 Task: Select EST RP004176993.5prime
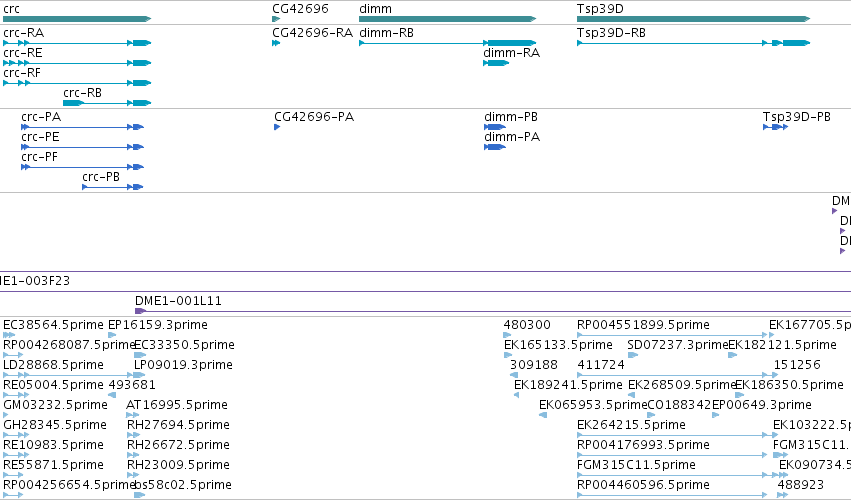click(x=643, y=445)
